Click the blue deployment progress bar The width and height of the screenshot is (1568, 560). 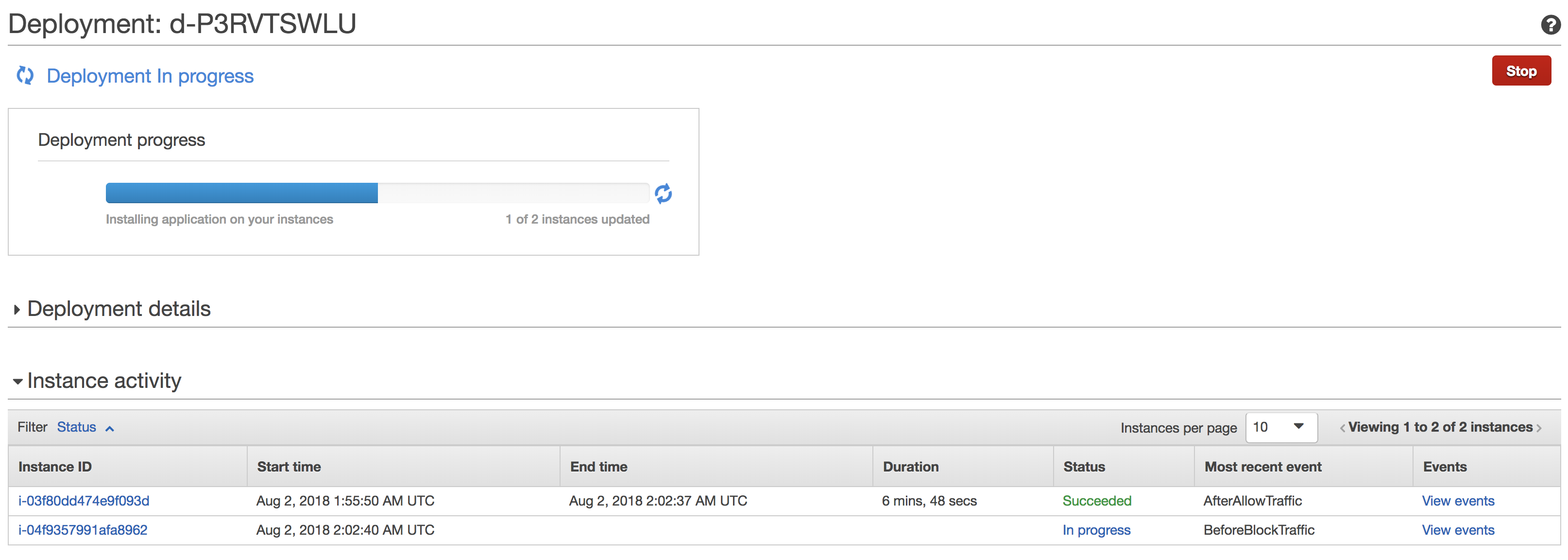pos(241,193)
